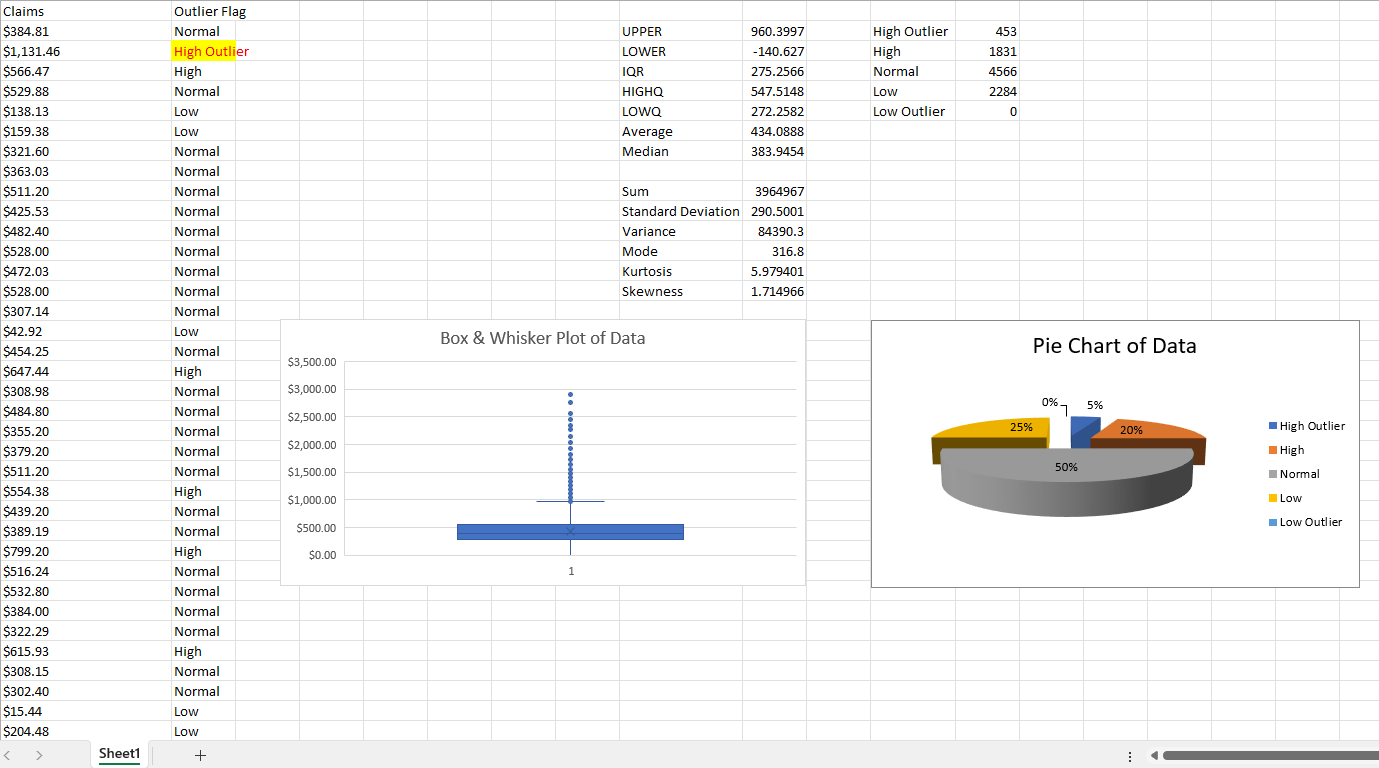Select the highlighted High Outlier cell
Screen dimensions: 1379x768
pos(204,51)
